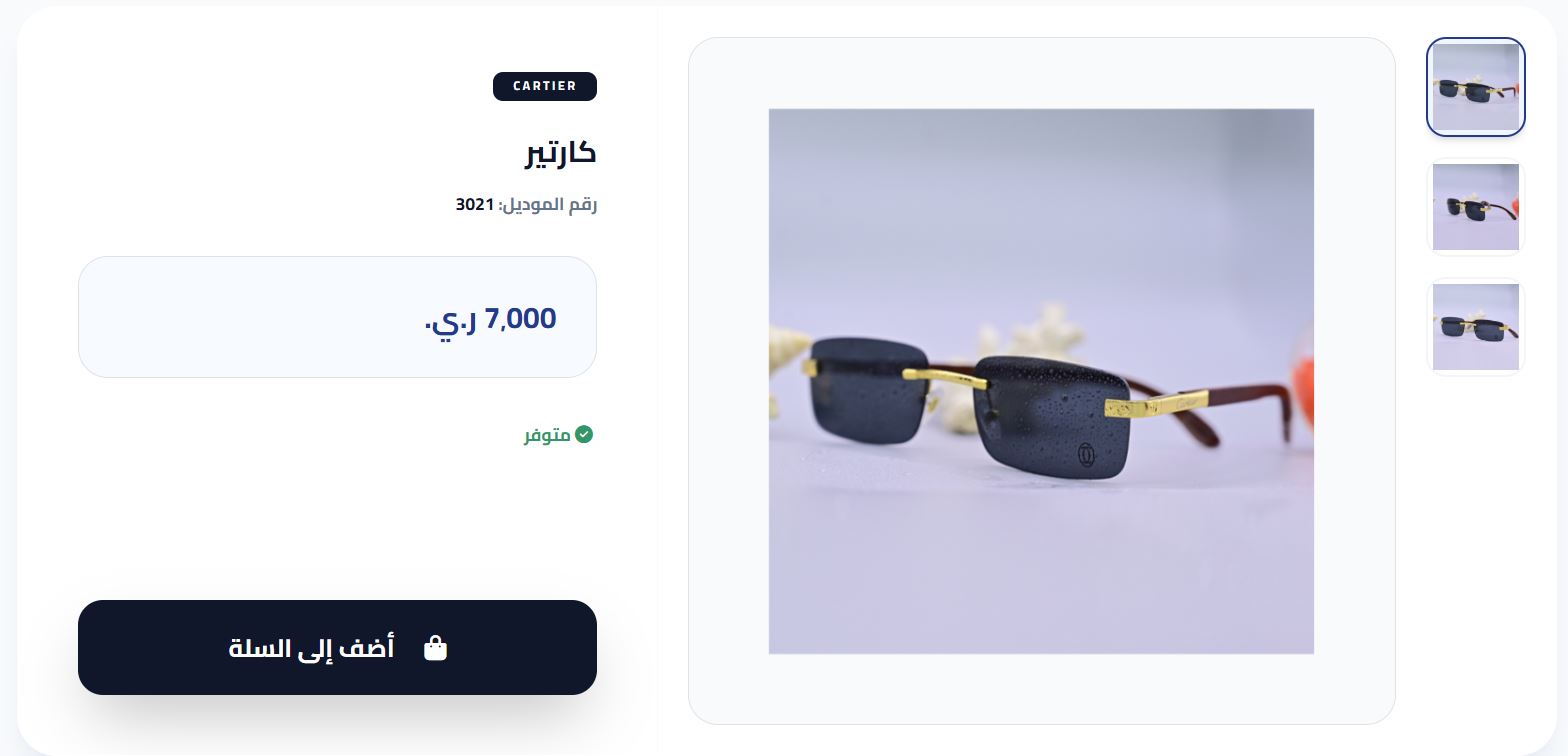Click the رقم الموديل label
Screen dimensions: 1568x756
(x=548, y=205)
